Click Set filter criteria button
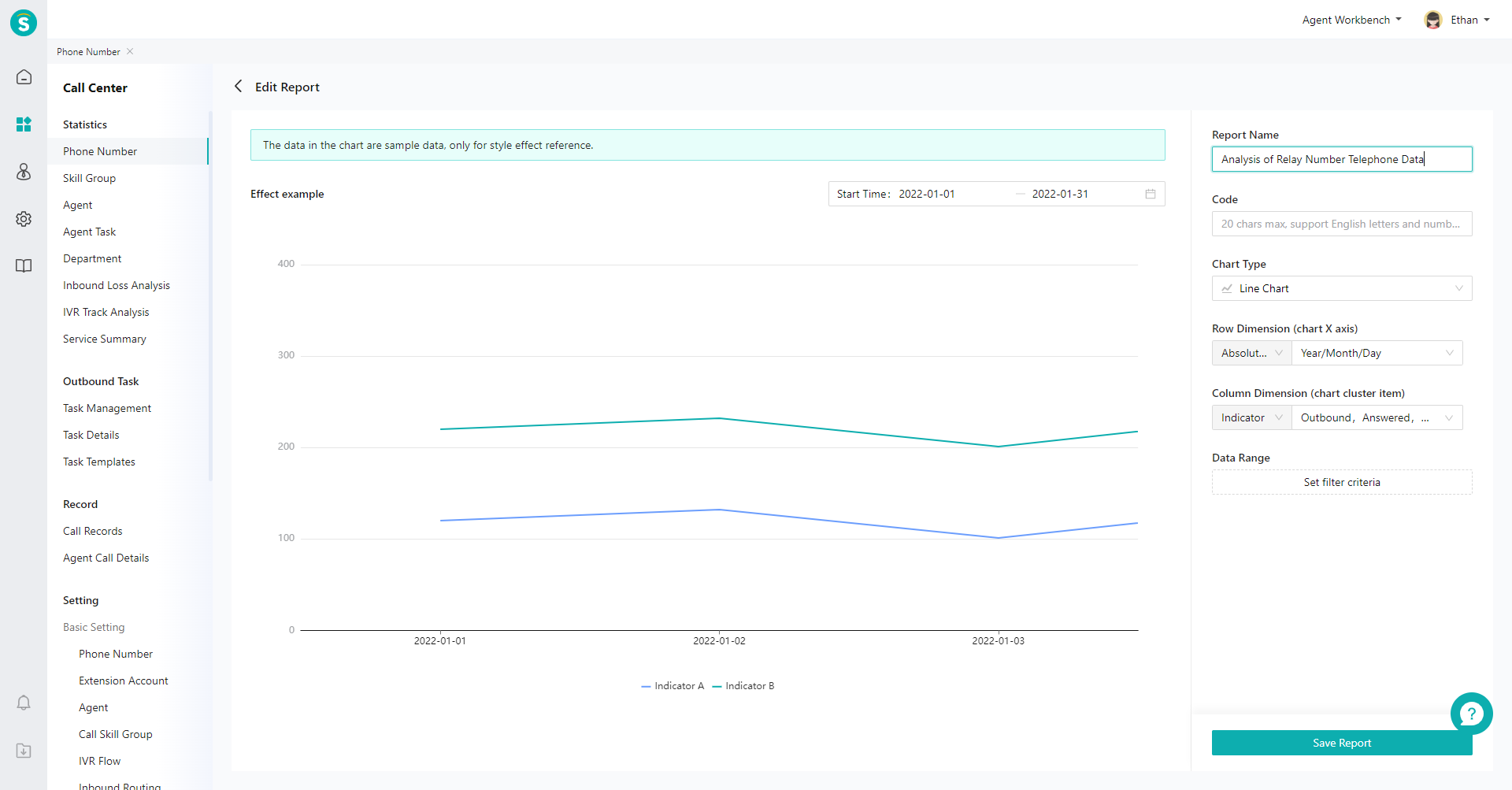Image resolution: width=1512 pixels, height=790 pixels. [1342, 482]
